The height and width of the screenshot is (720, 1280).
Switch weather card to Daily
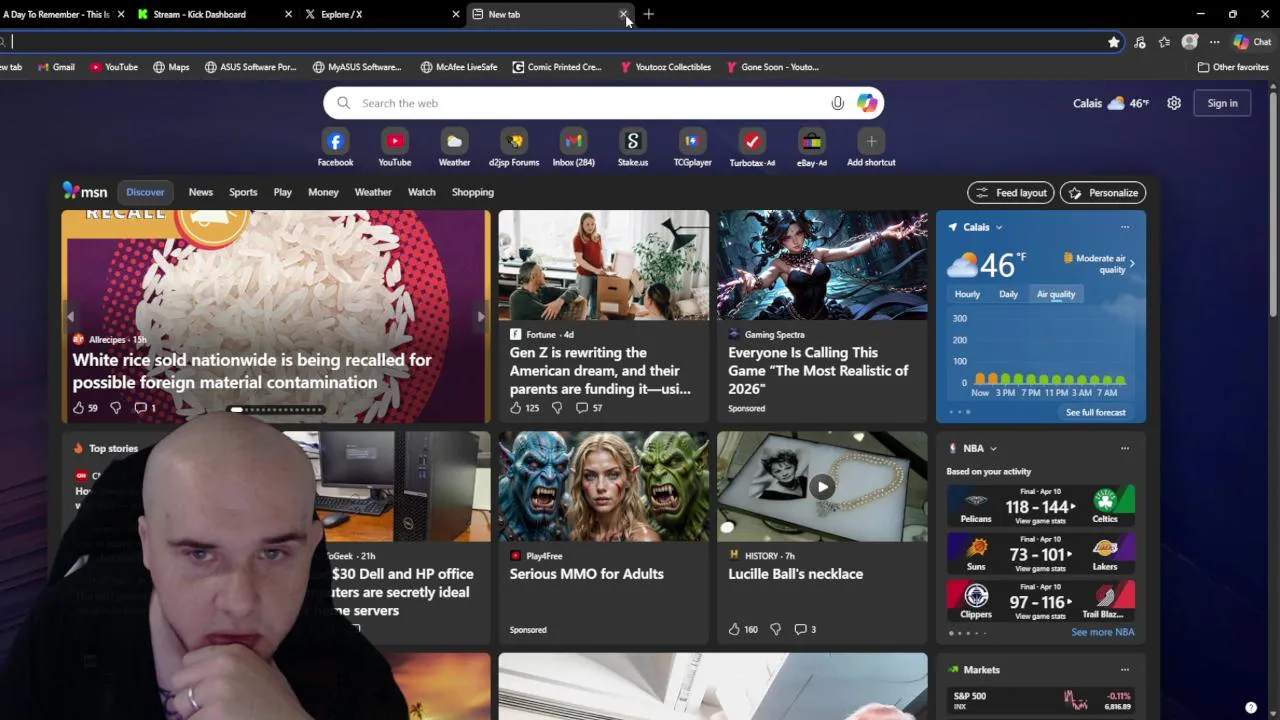click(x=1008, y=294)
